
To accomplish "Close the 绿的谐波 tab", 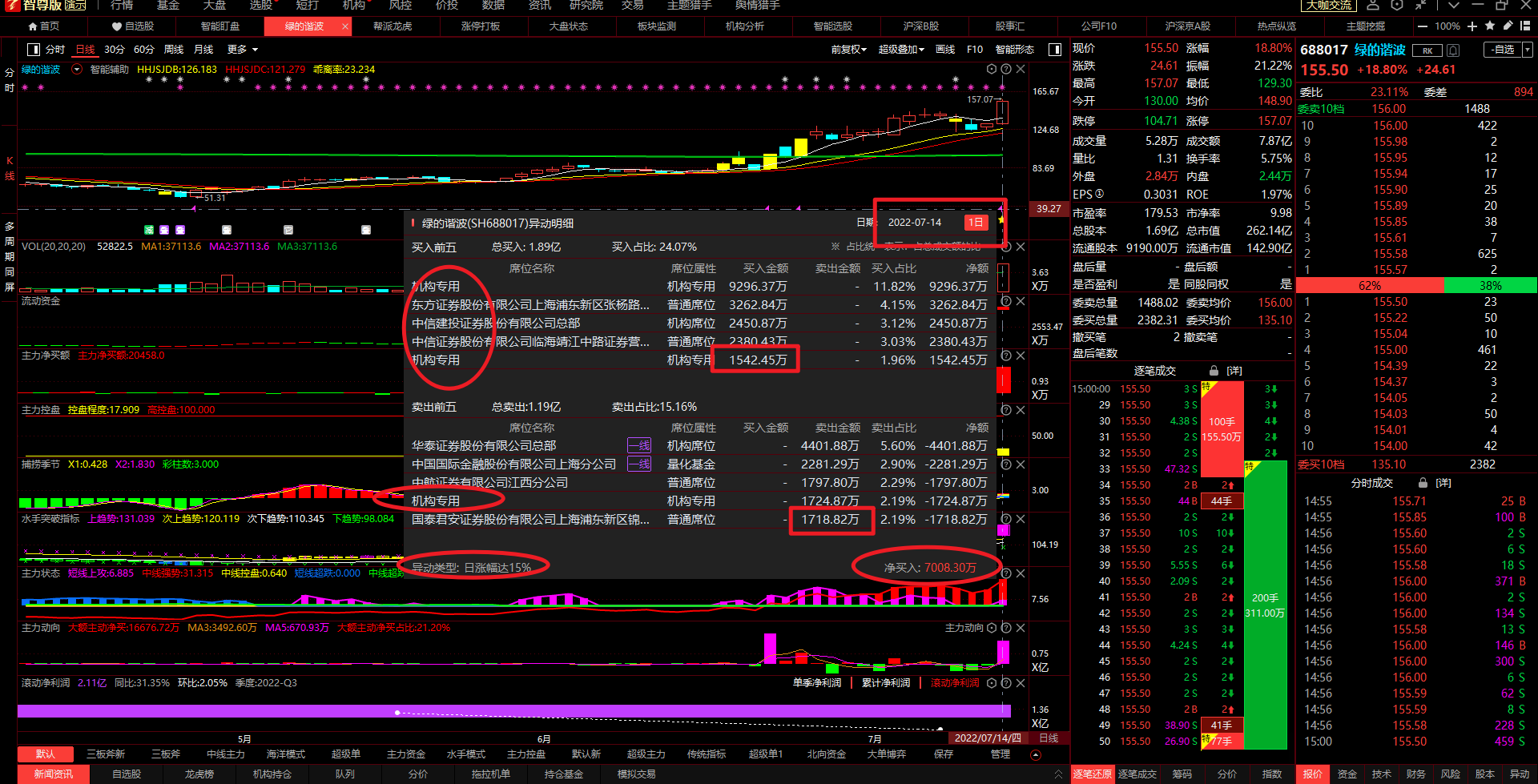I will (x=345, y=26).
